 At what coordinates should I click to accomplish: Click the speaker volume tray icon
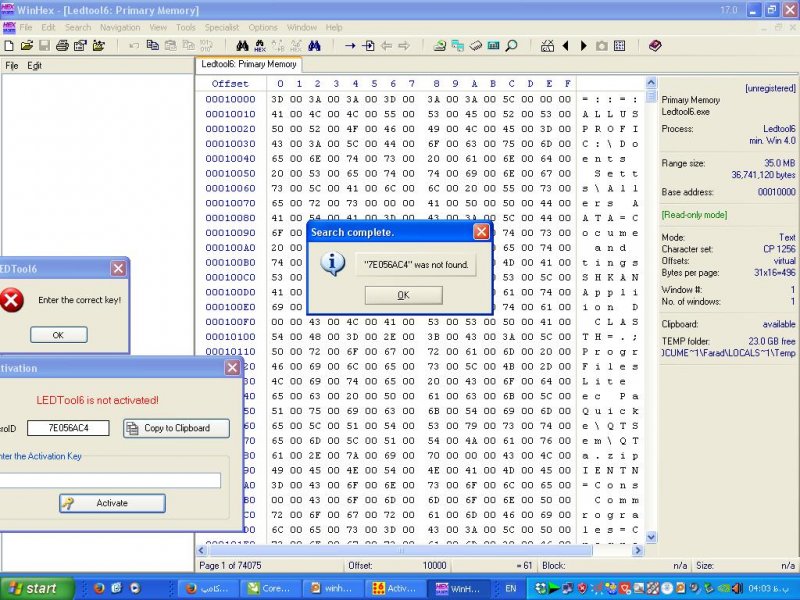tap(737, 588)
